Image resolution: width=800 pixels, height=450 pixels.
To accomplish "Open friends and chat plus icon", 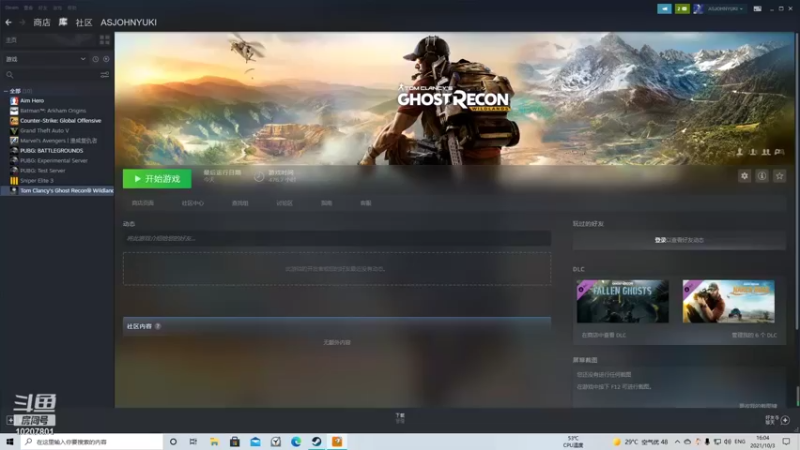I will pyautogui.click(x=785, y=420).
